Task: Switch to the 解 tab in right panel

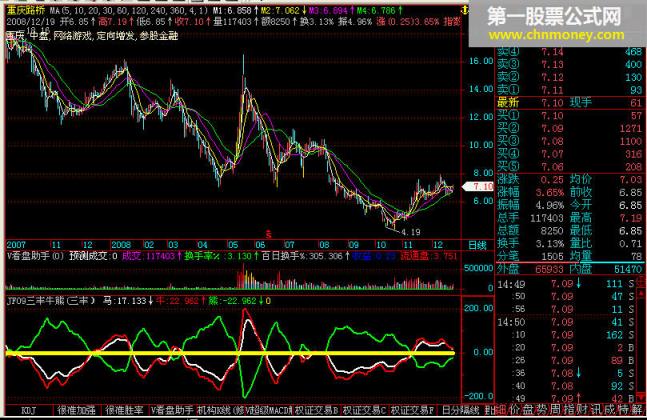Action: pyautogui.click(x=637, y=410)
